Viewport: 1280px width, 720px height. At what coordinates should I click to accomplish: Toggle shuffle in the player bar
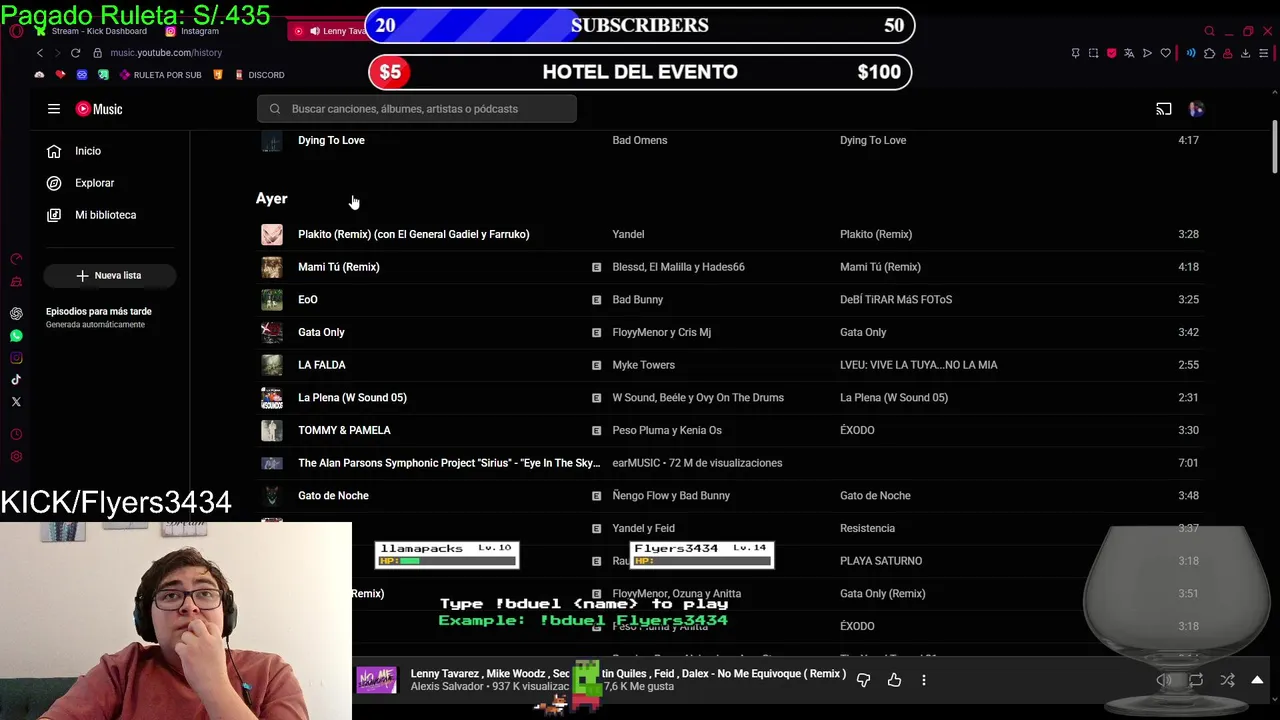(1227, 680)
